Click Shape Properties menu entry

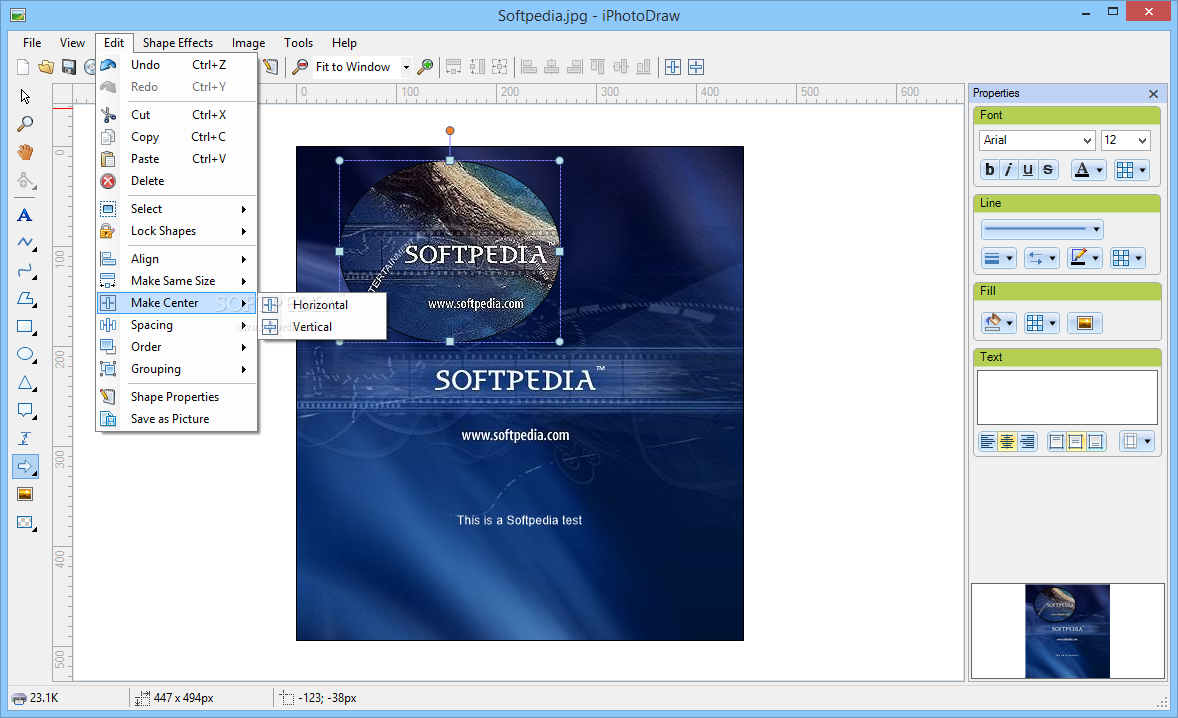coord(177,397)
